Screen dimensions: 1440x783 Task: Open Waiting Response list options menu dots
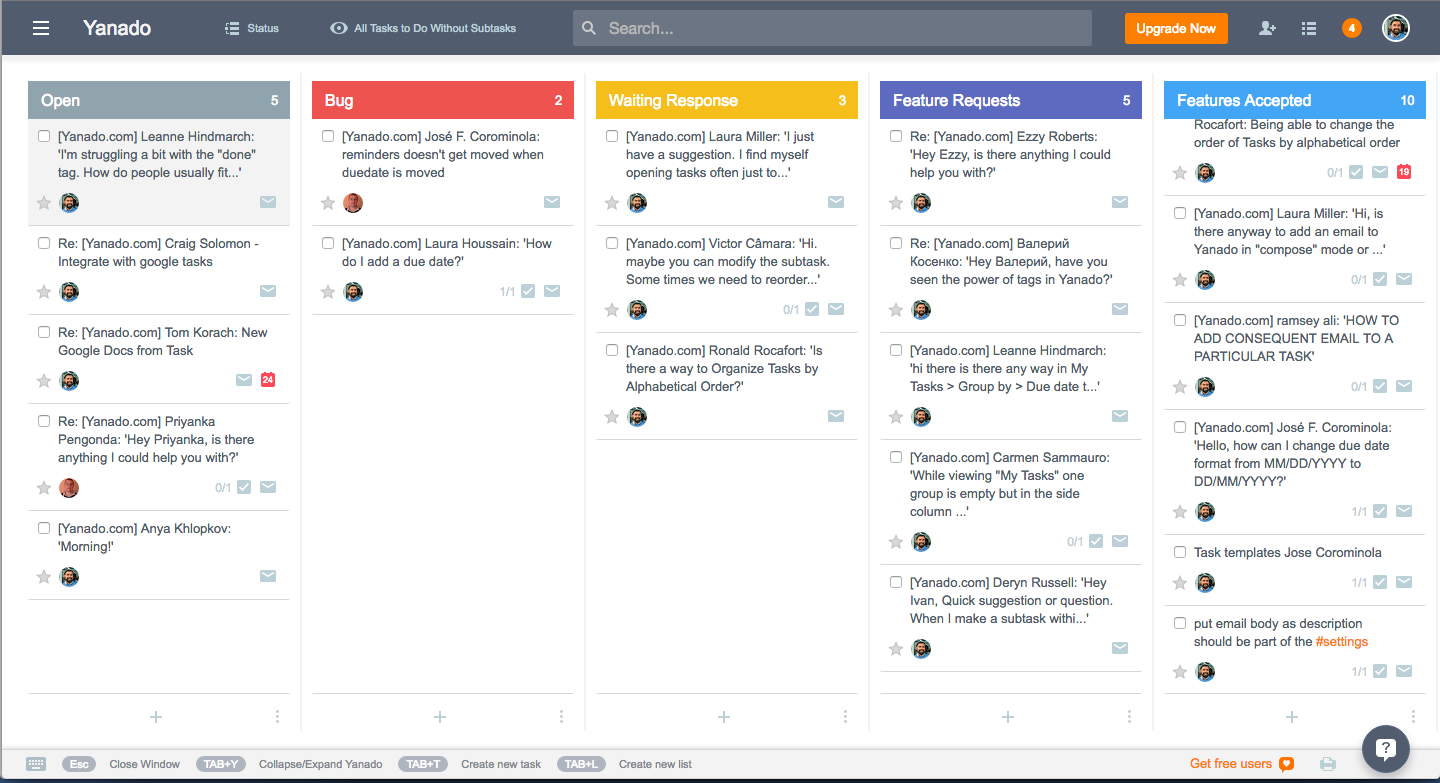click(845, 716)
